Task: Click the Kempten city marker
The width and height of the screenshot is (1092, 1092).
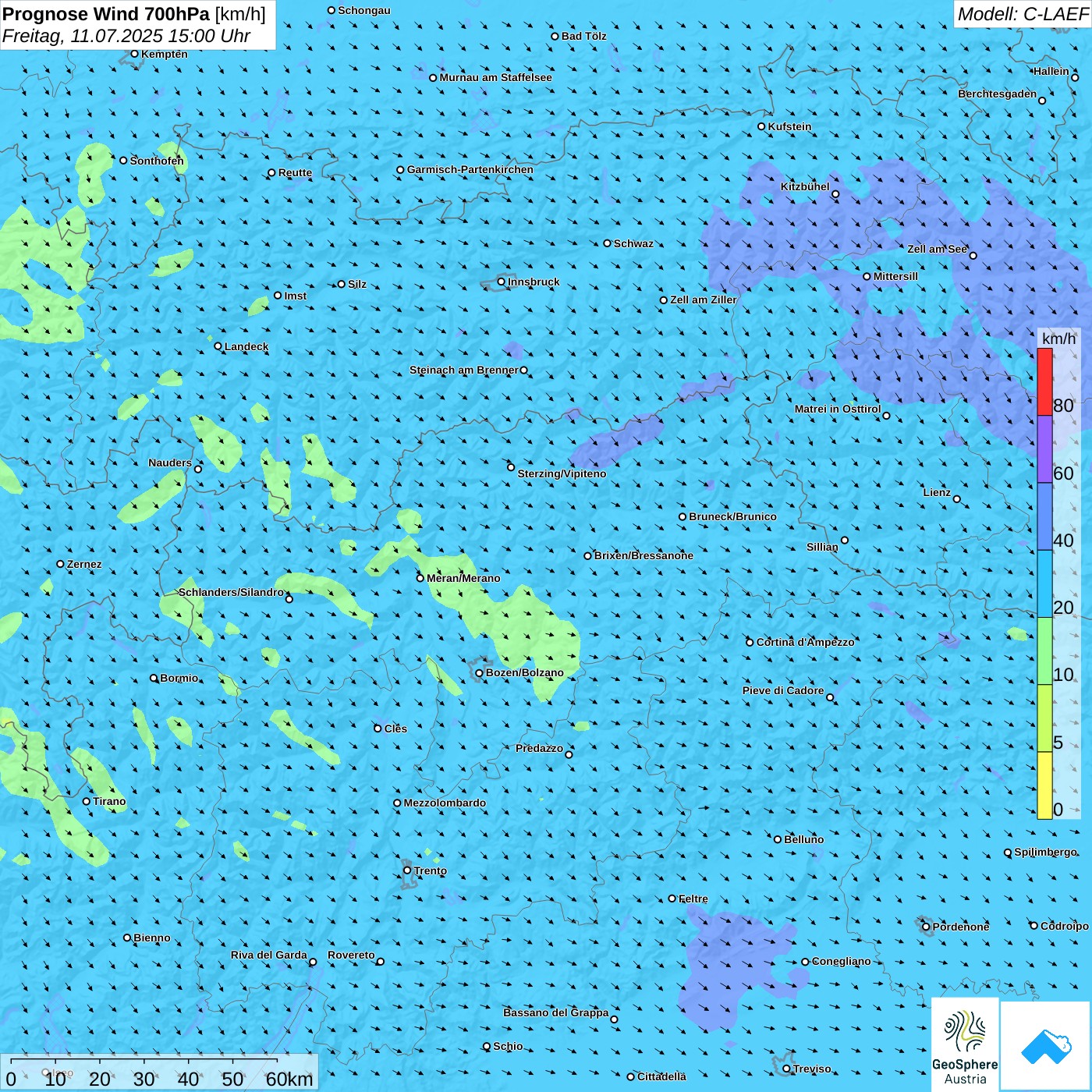Action: [x=134, y=54]
